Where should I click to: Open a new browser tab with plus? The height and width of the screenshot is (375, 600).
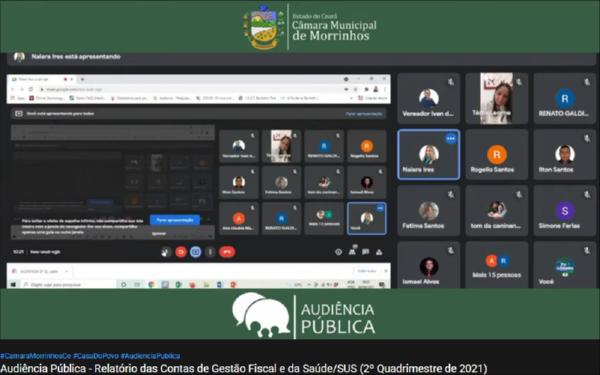[x=82, y=79]
